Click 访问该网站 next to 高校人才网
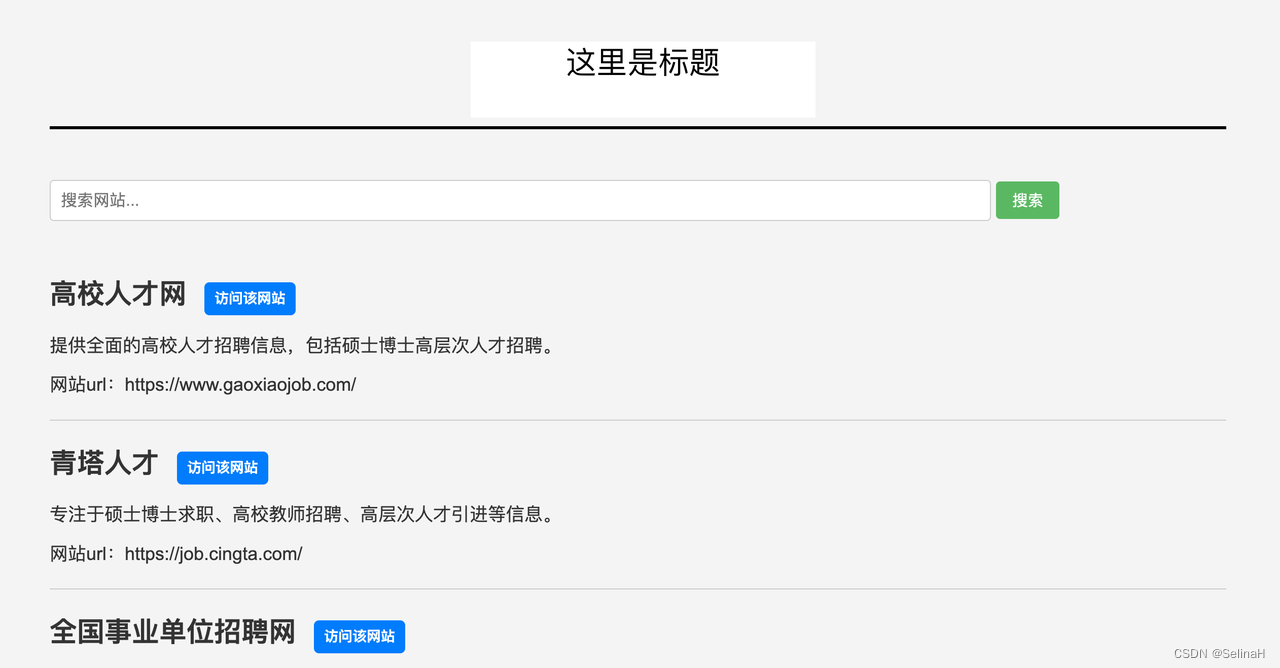The image size is (1280, 668). click(250, 298)
